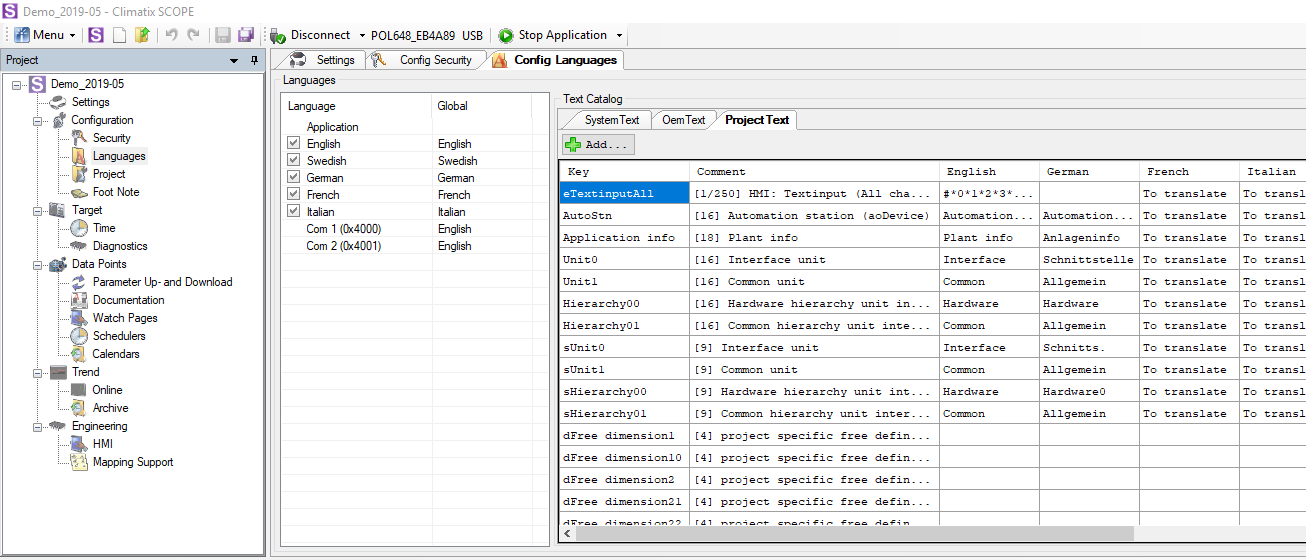Collapse the Target tree node
Image resolution: width=1306 pixels, height=560 pixels.
tap(38, 210)
